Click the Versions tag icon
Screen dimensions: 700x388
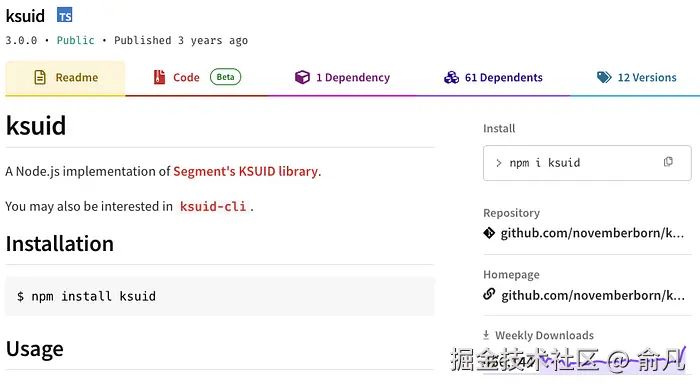pyautogui.click(x=604, y=77)
